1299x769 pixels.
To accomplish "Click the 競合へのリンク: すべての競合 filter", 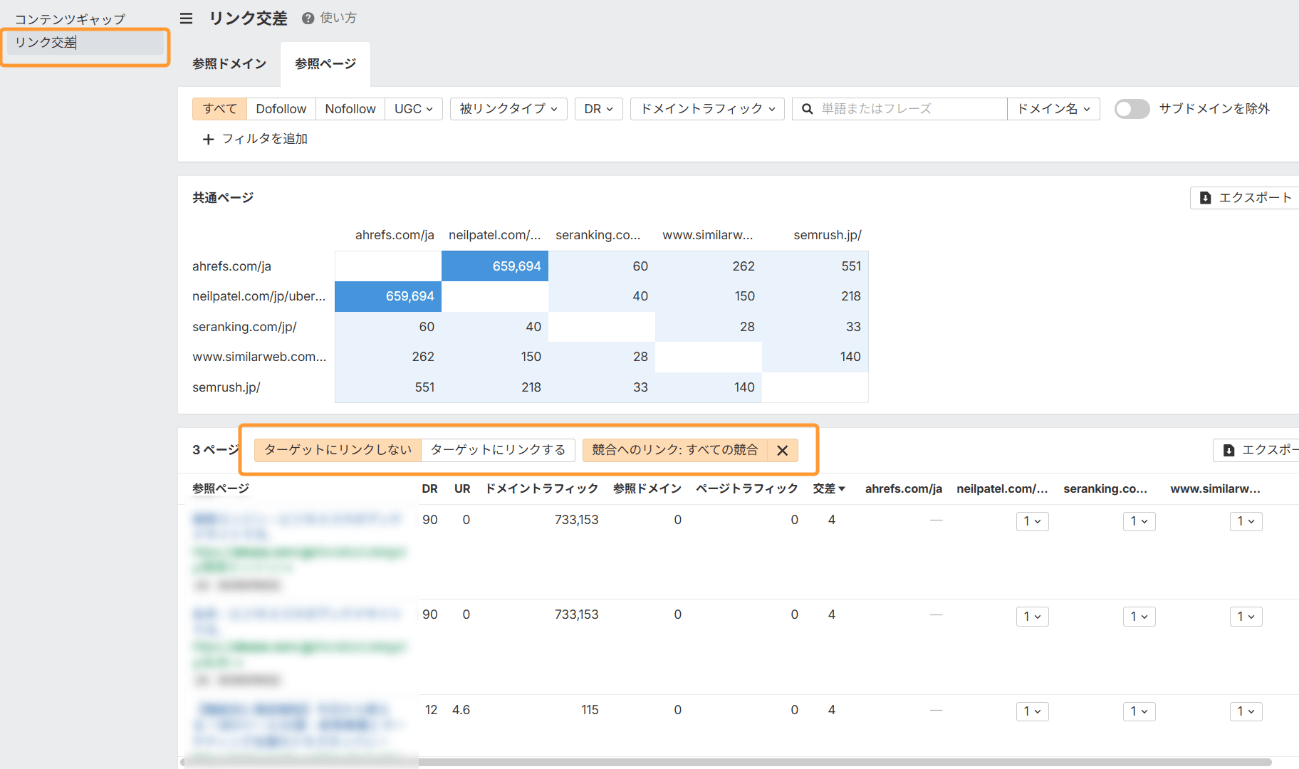I will [675, 450].
